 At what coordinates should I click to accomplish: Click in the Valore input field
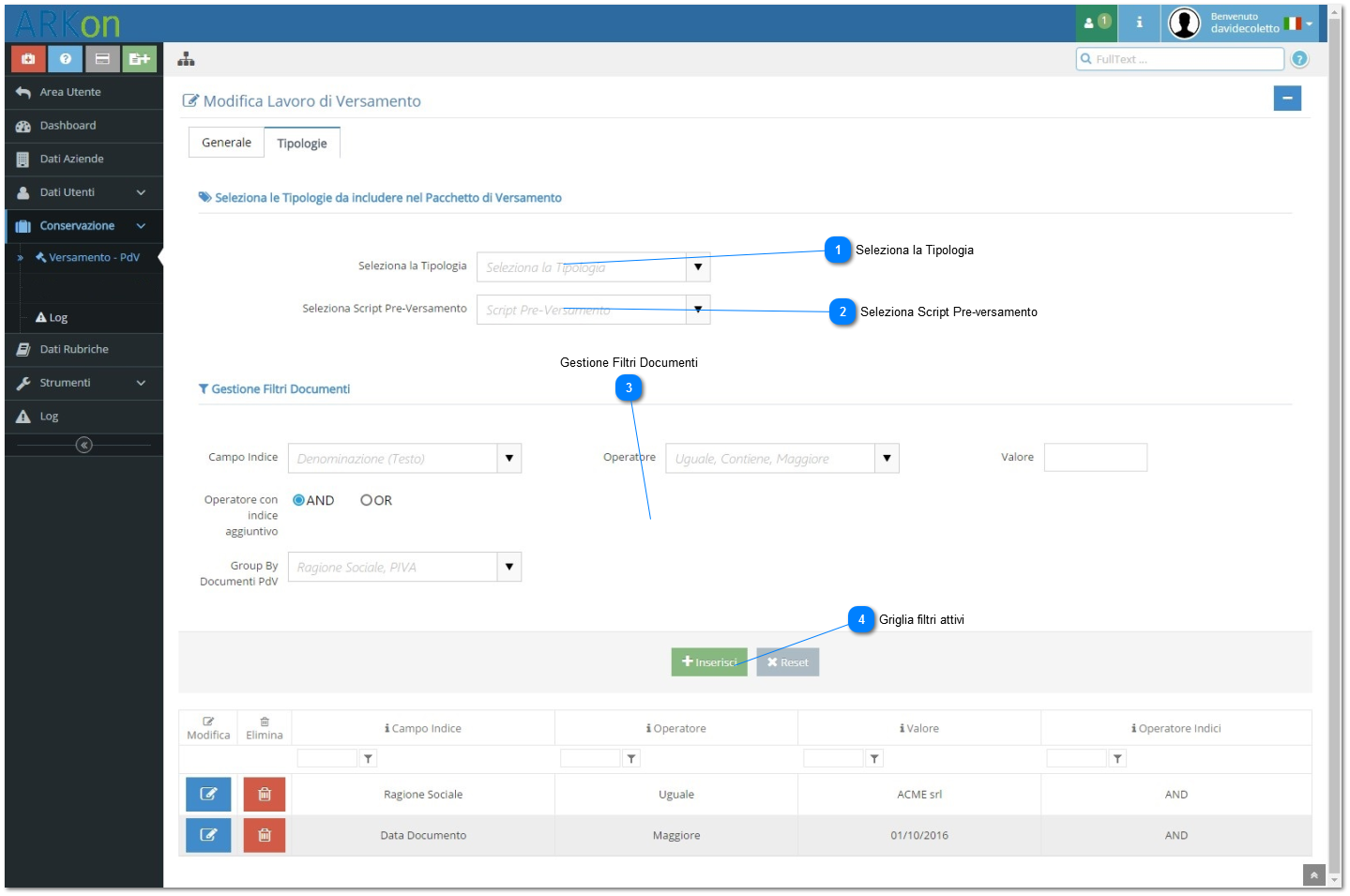(x=1096, y=457)
